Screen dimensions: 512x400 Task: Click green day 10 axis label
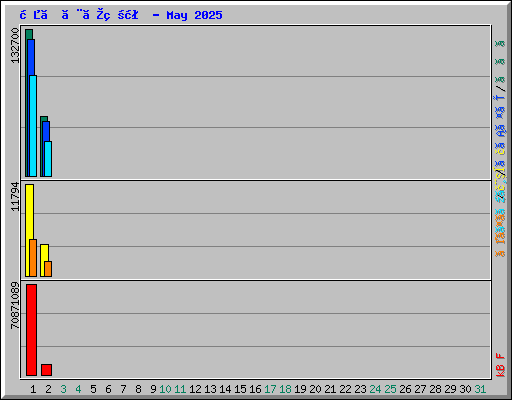[165, 389]
